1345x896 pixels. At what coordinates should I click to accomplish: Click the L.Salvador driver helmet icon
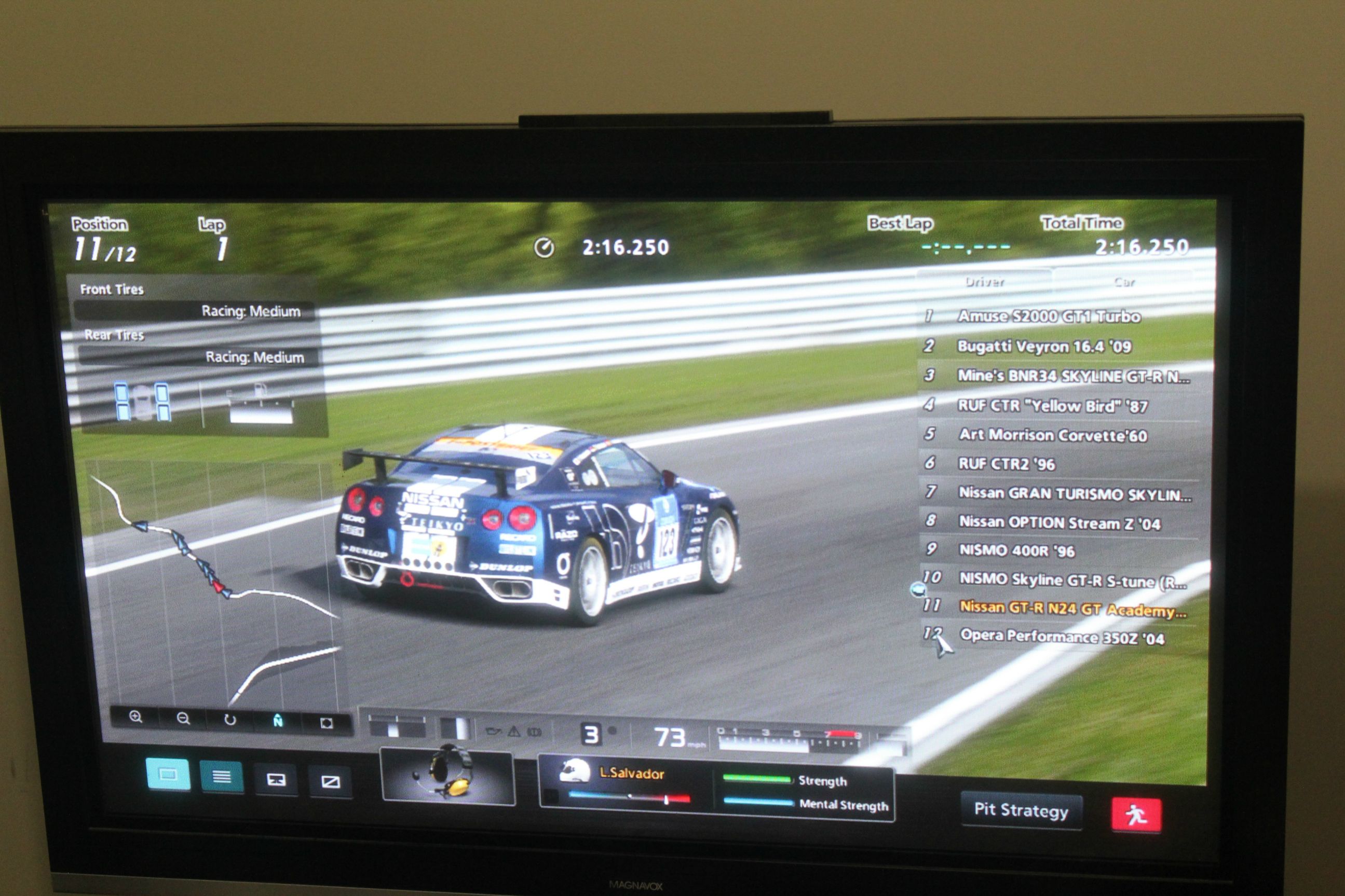point(575,771)
